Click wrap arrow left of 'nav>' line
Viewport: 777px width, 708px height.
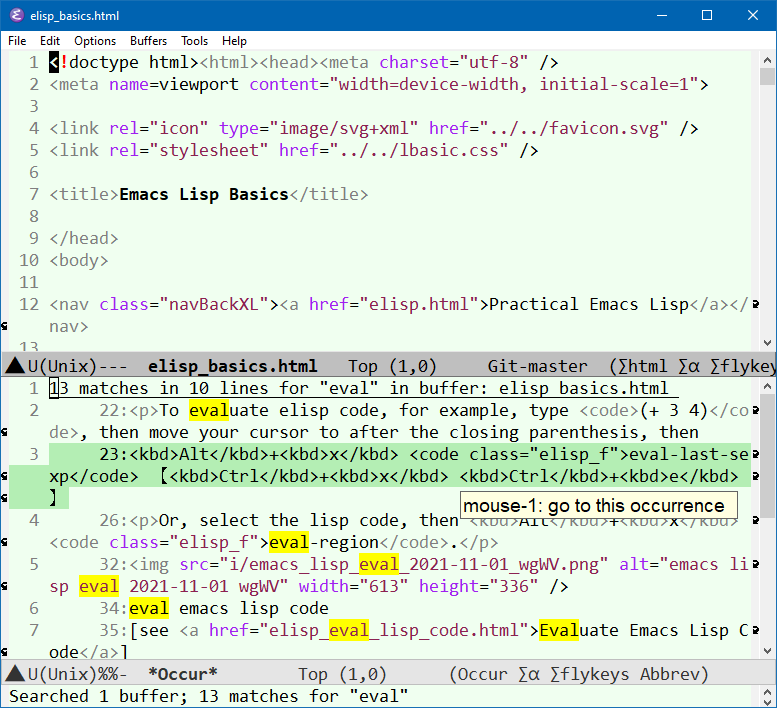pyautogui.click(x=4, y=326)
